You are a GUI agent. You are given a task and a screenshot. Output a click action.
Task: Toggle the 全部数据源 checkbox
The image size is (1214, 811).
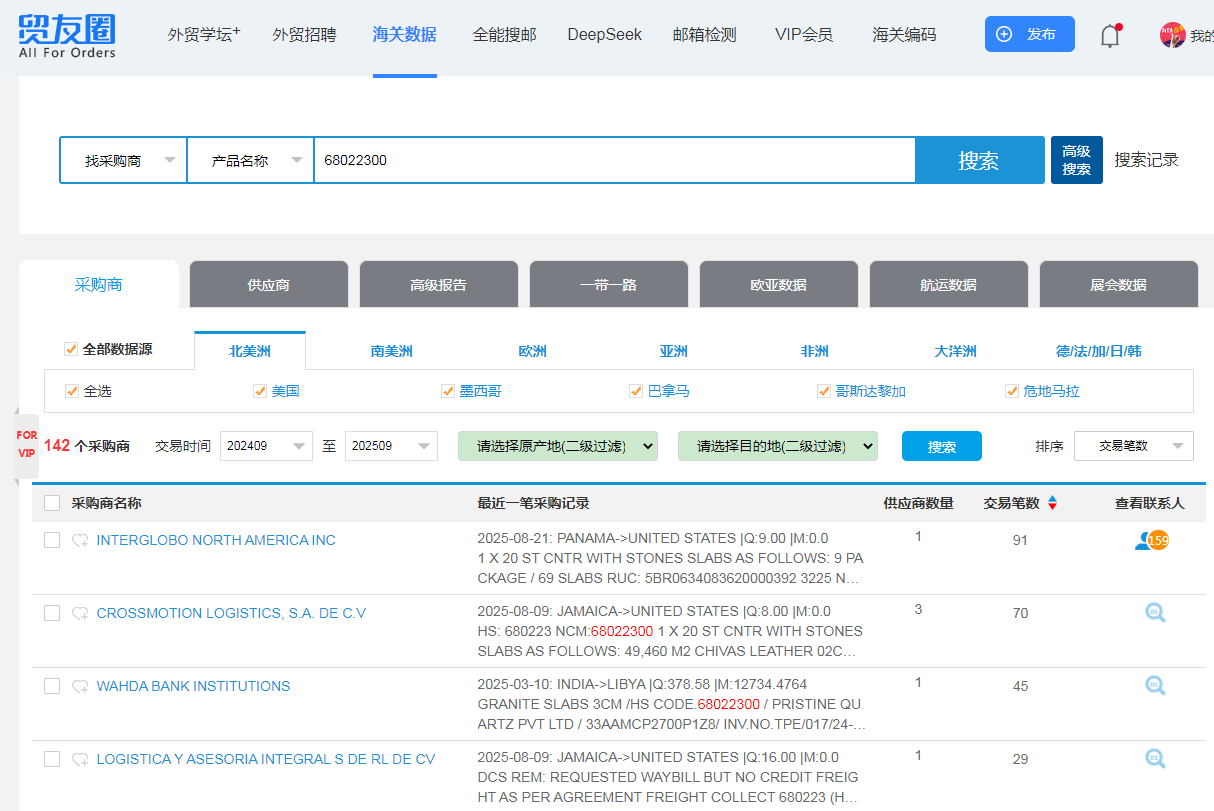[x=71, y=350]
